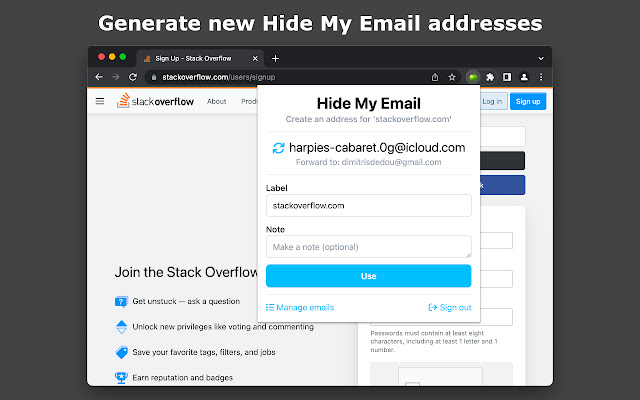Screen dimensions: 640x400
Task: Click 'Get unstuck — ask a question' text
Action: (x=186, y=301)
